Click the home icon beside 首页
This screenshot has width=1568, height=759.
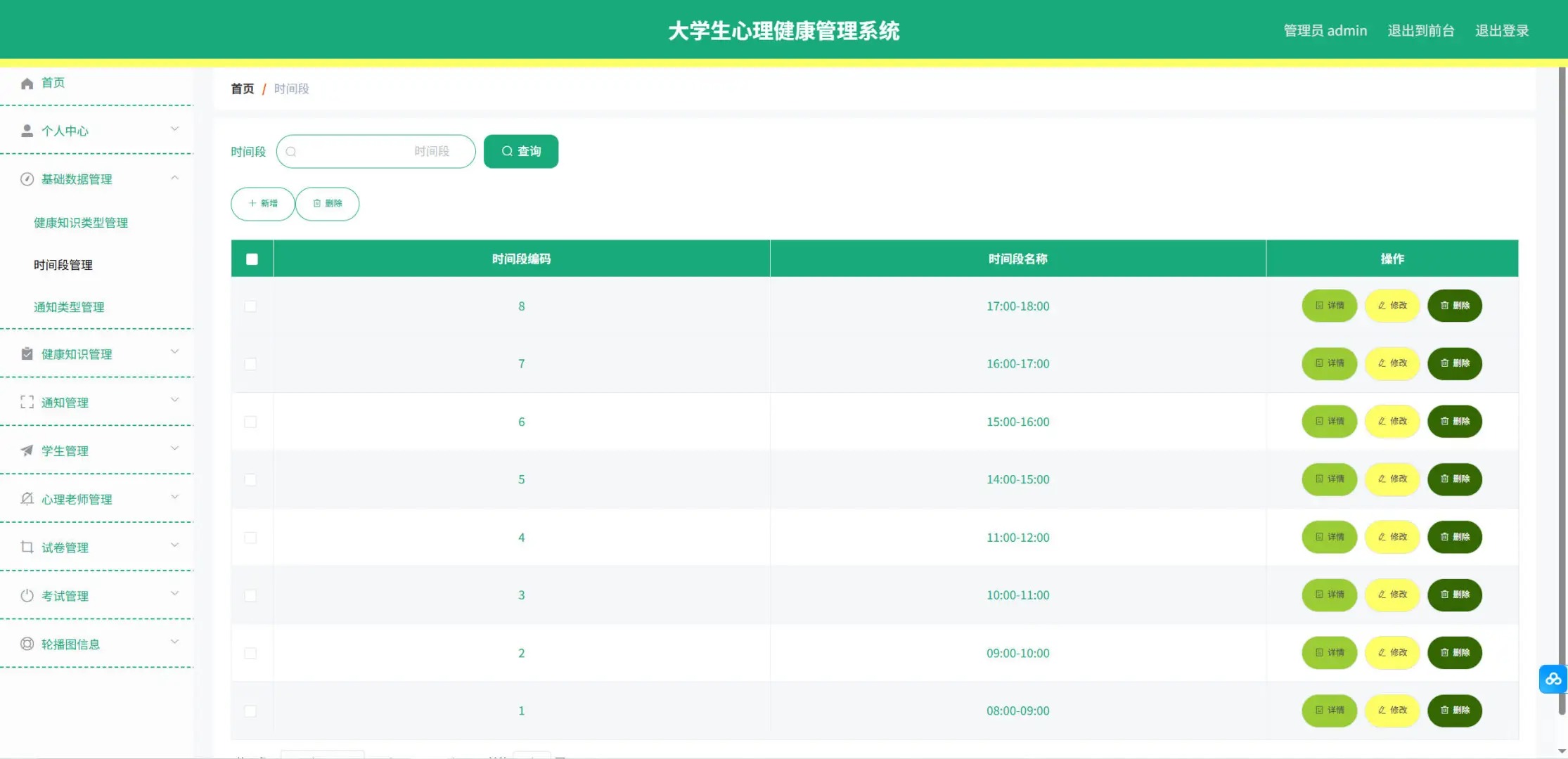(x=27, y=84)
